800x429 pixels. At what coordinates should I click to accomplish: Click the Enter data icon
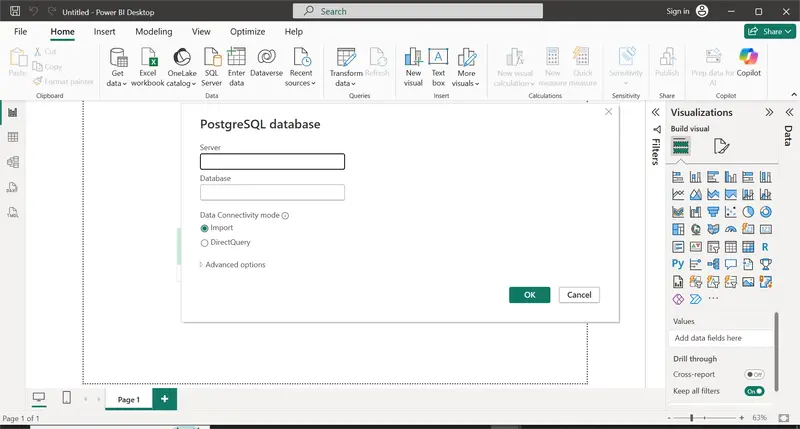coord(236,67)
